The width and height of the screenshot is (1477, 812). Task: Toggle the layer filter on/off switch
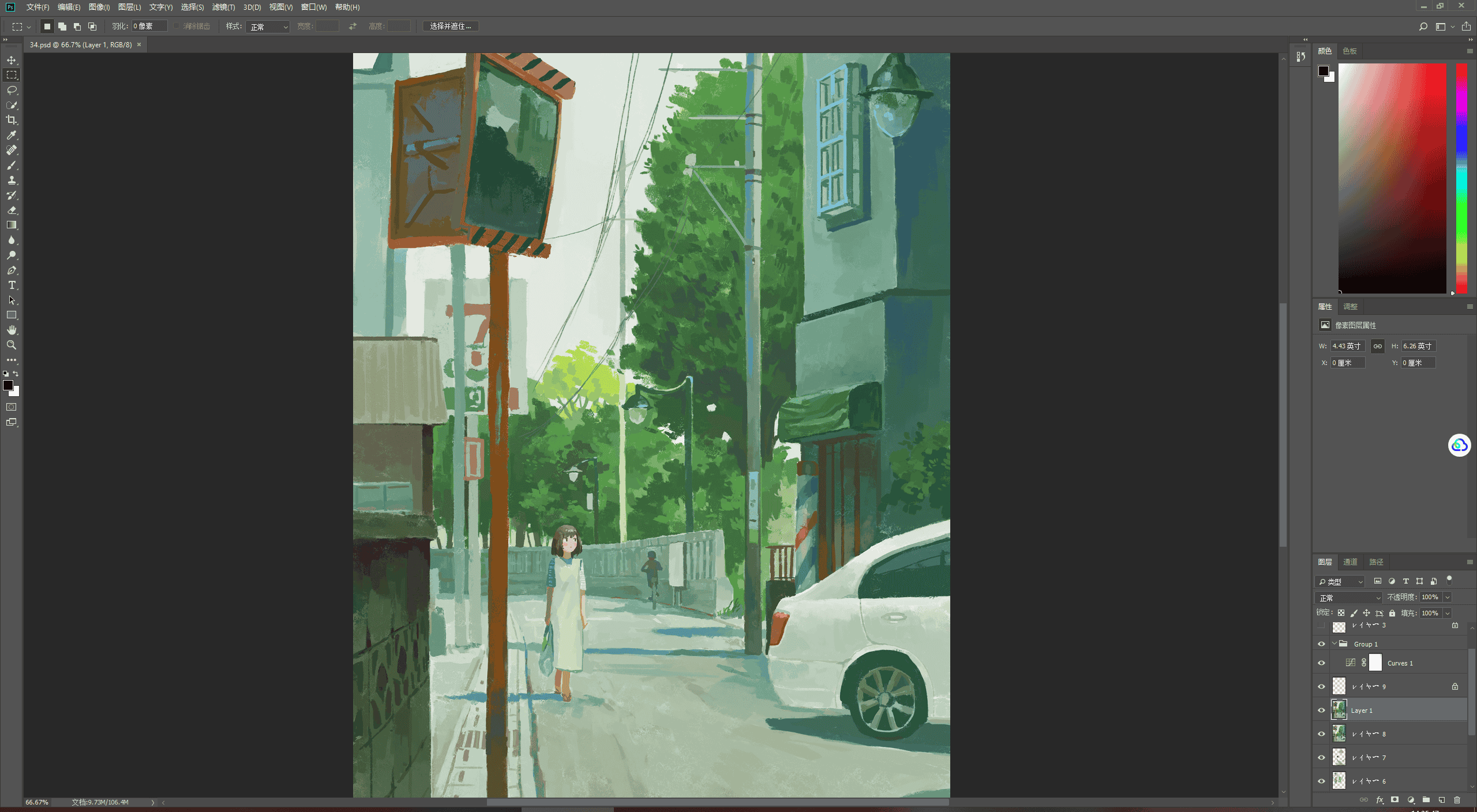click(1449, 581)
